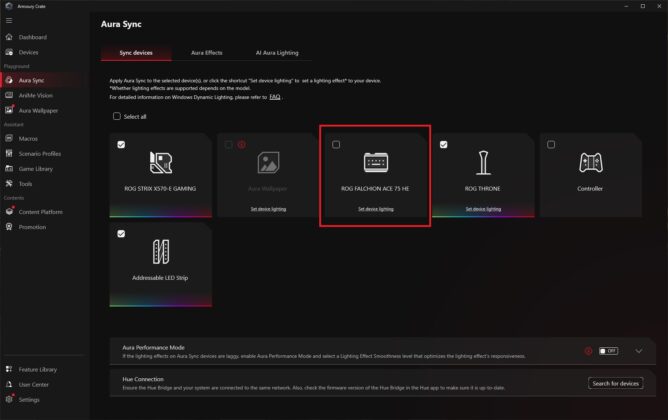
Task: Open Dashboard from the sidebar
Action: point(33,37)
